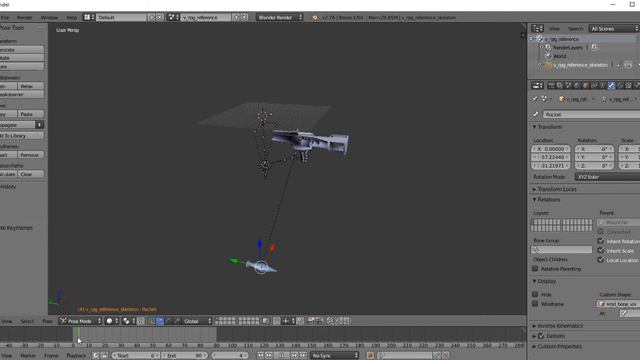The height and width of the screenshot is (360, 640).
Task: Open the All Scenes outliner dropdown
Action: coord(614,28)
